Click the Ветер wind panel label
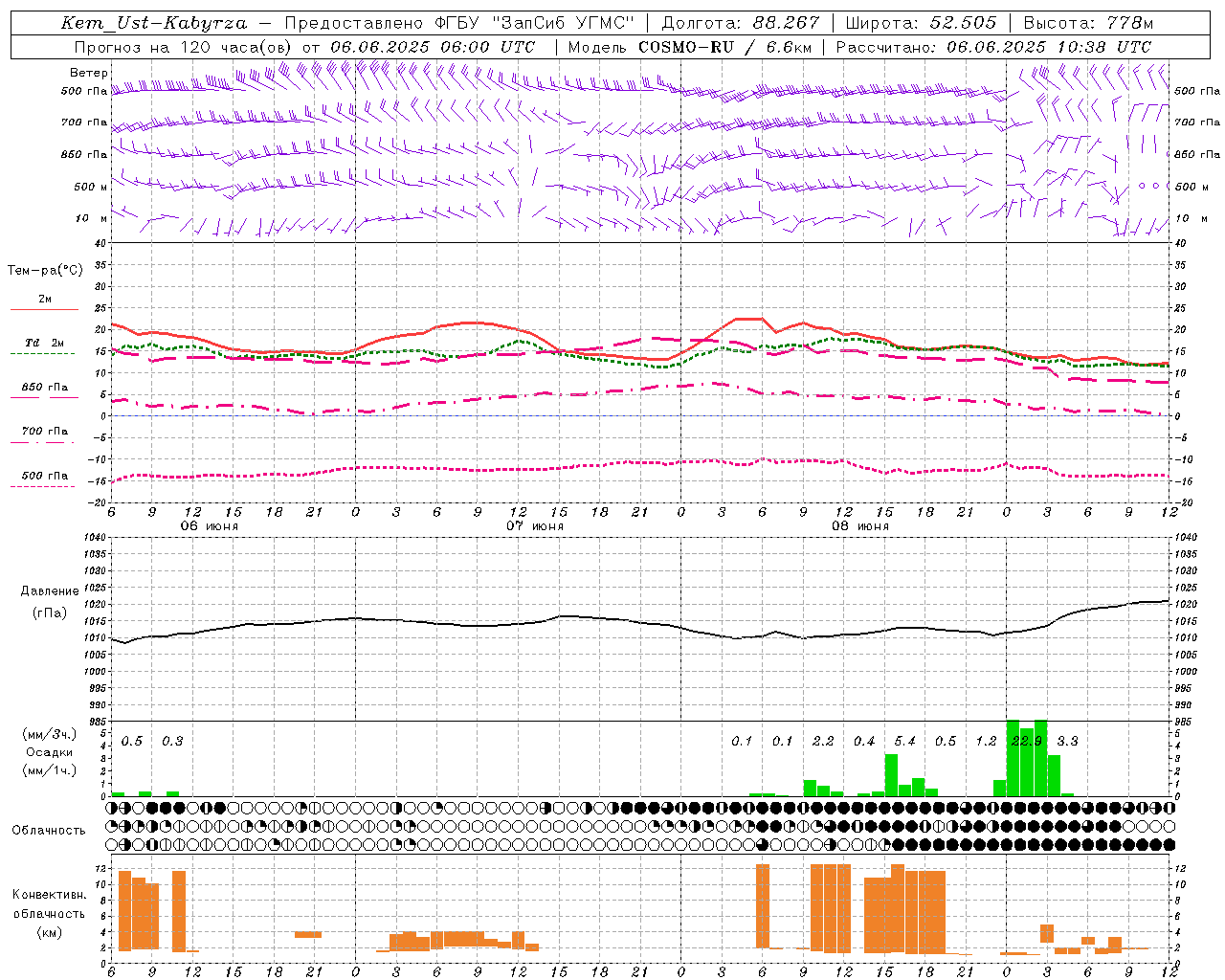1225x980 pixels. coord(89,73)
